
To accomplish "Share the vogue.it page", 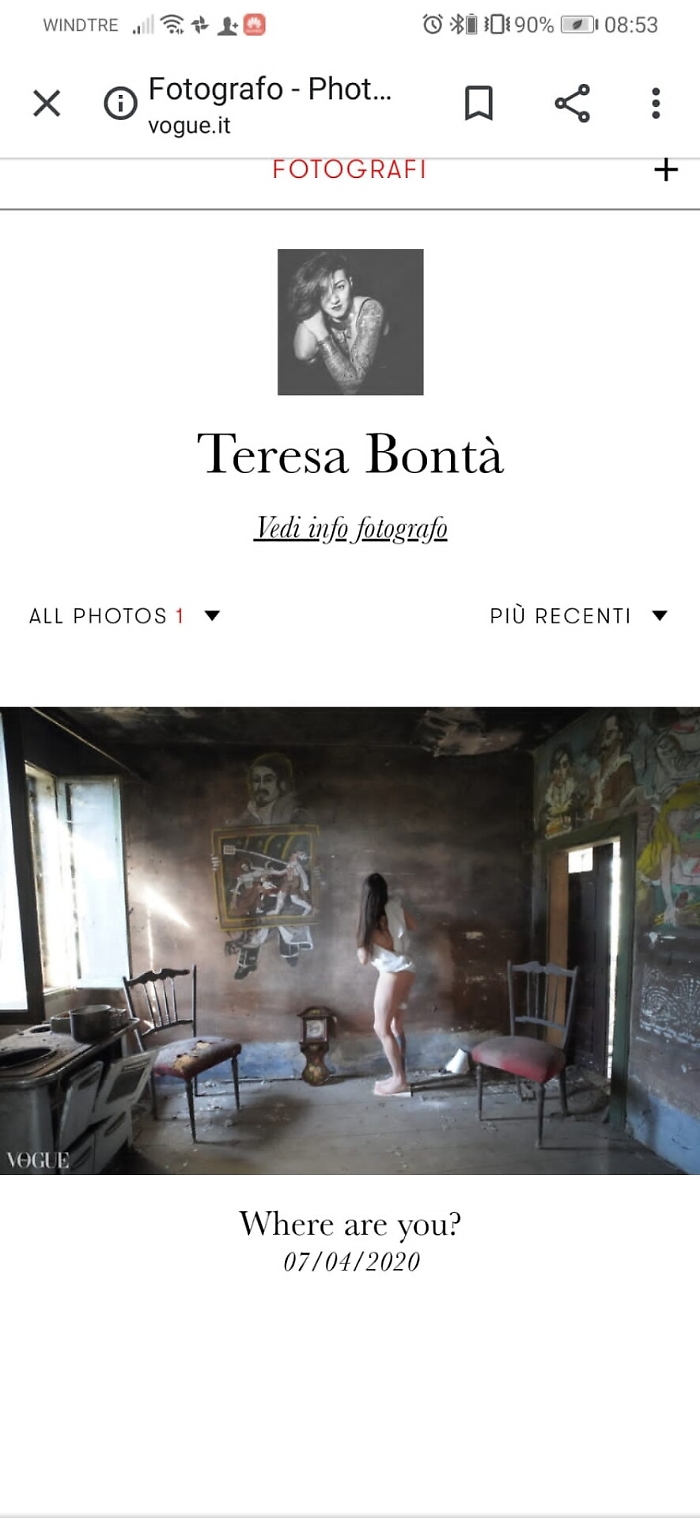I will (x=572, y=103).
